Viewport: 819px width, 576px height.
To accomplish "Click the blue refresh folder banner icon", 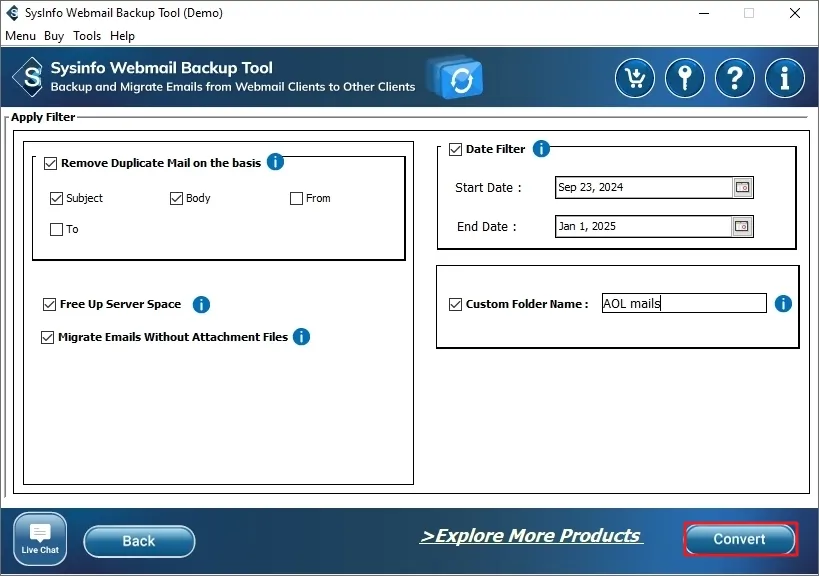I will coord(454,77).
